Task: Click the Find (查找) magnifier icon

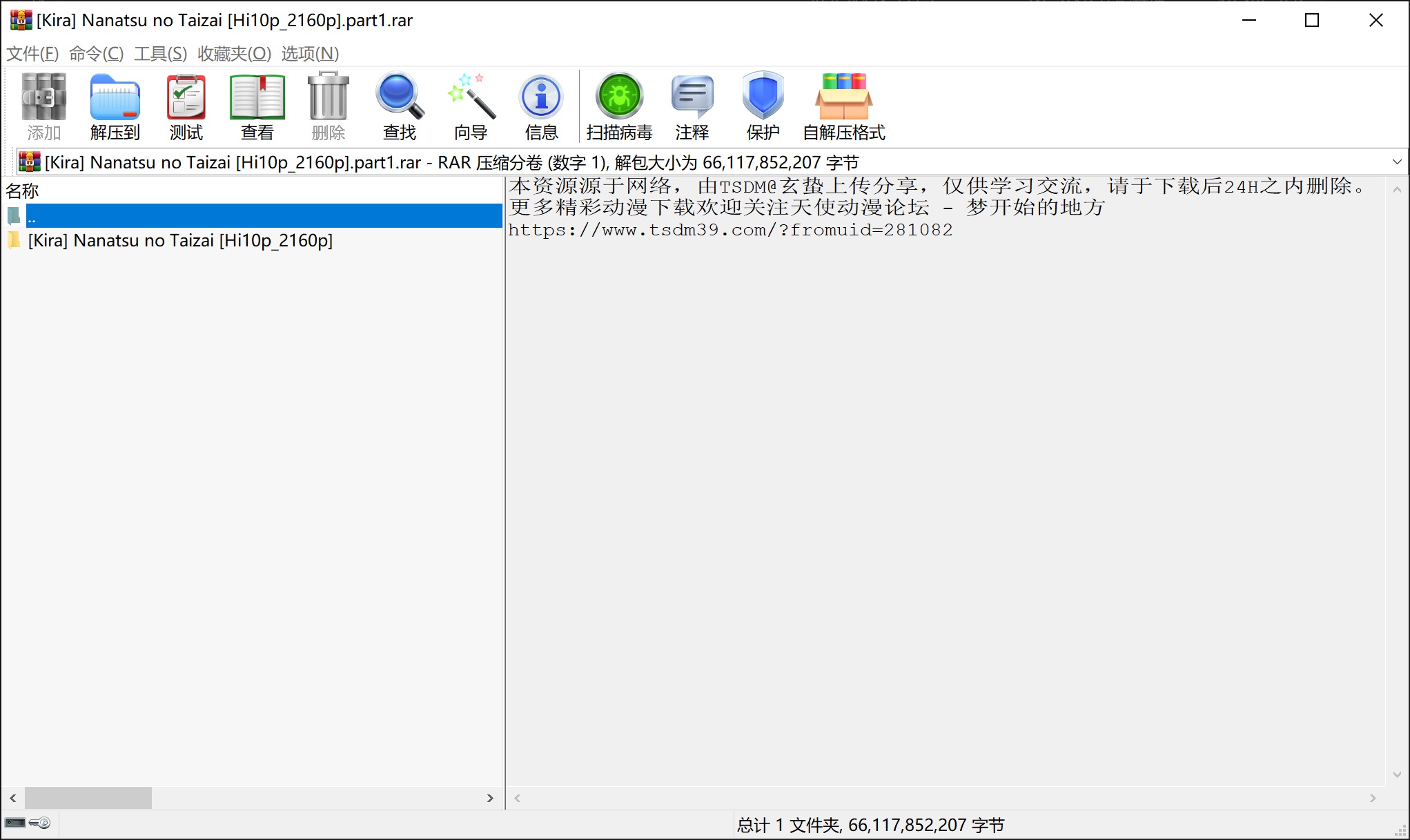Action: (x=399, y=105)
